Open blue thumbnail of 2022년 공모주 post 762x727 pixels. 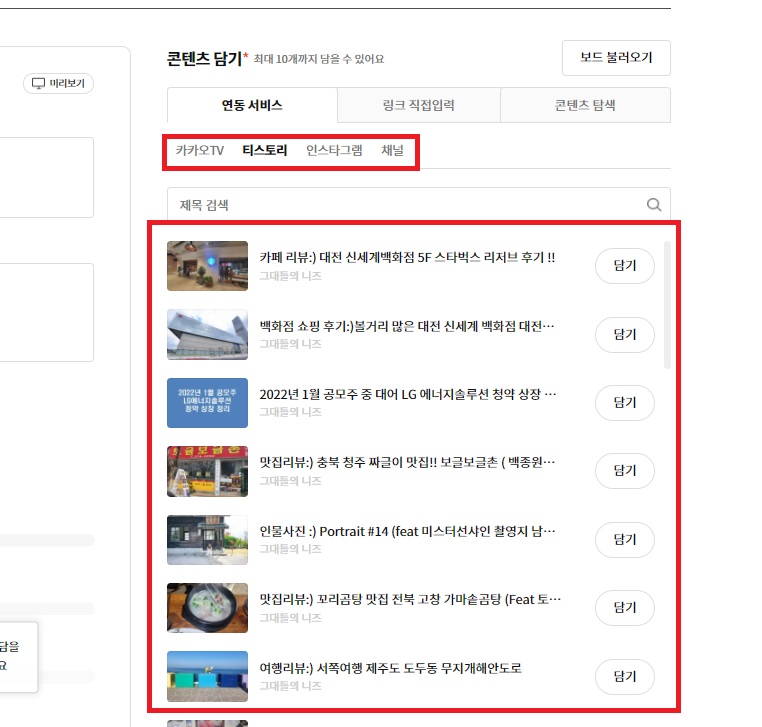208,403
